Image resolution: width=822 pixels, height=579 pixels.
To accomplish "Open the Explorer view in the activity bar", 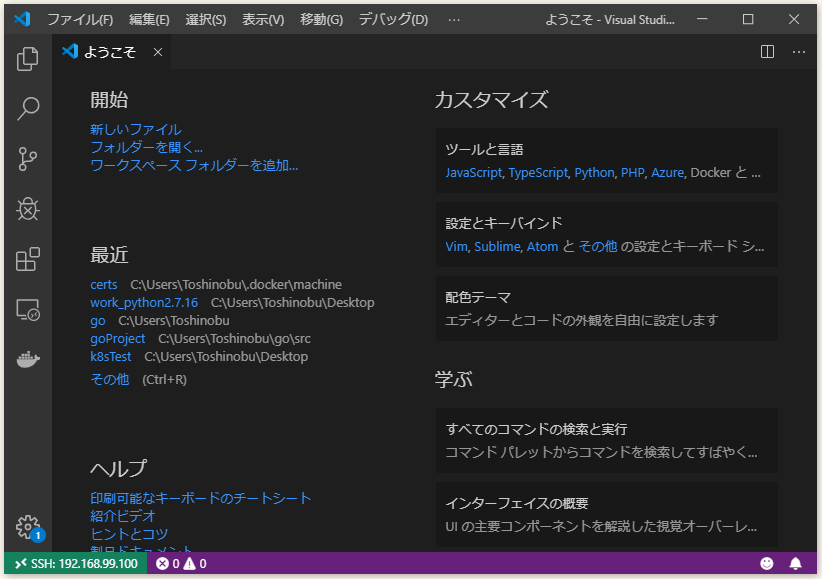I will (27, 59).
